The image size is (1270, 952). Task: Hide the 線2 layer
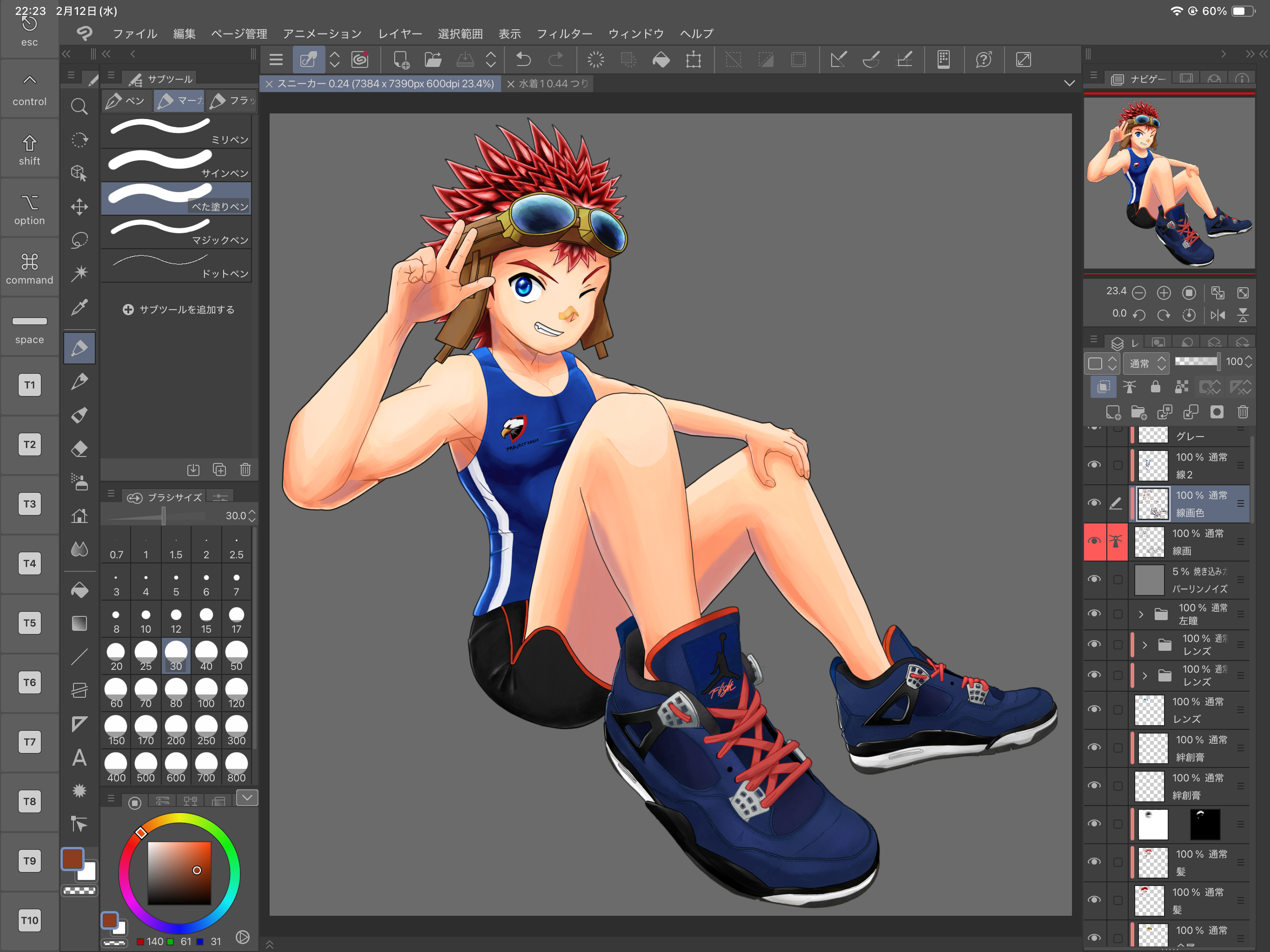(x=1095, y=464)
